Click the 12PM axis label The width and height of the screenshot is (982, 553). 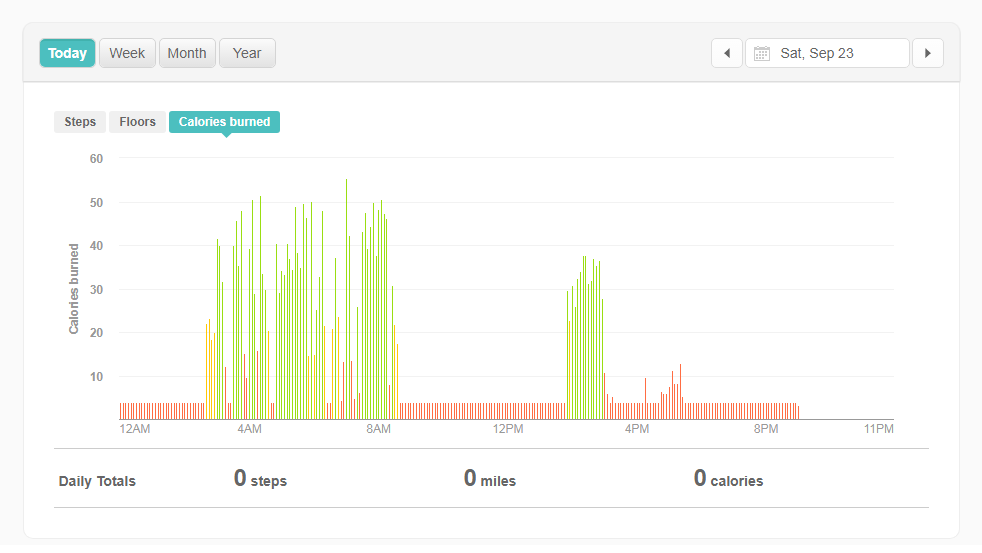pos(508,429)
